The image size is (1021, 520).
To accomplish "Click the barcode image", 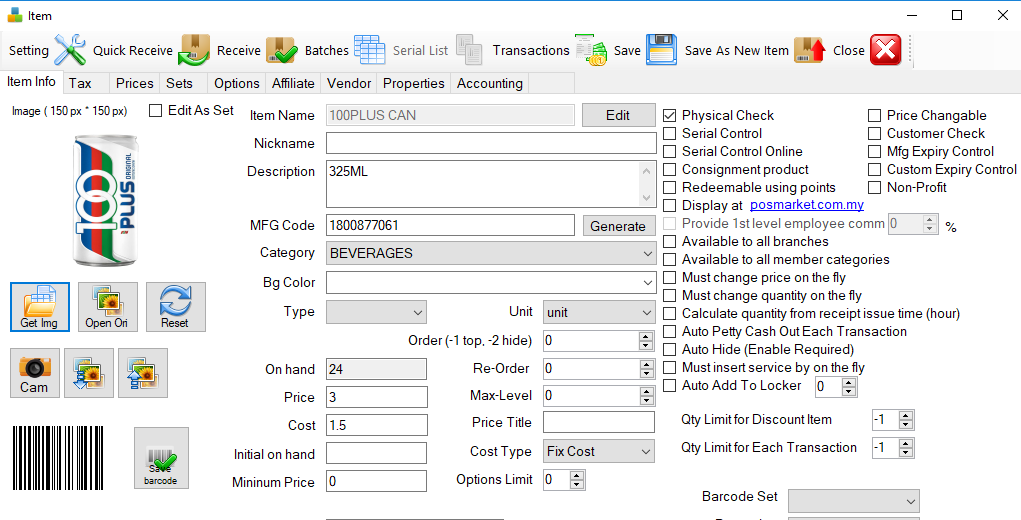I will point(57,458).
